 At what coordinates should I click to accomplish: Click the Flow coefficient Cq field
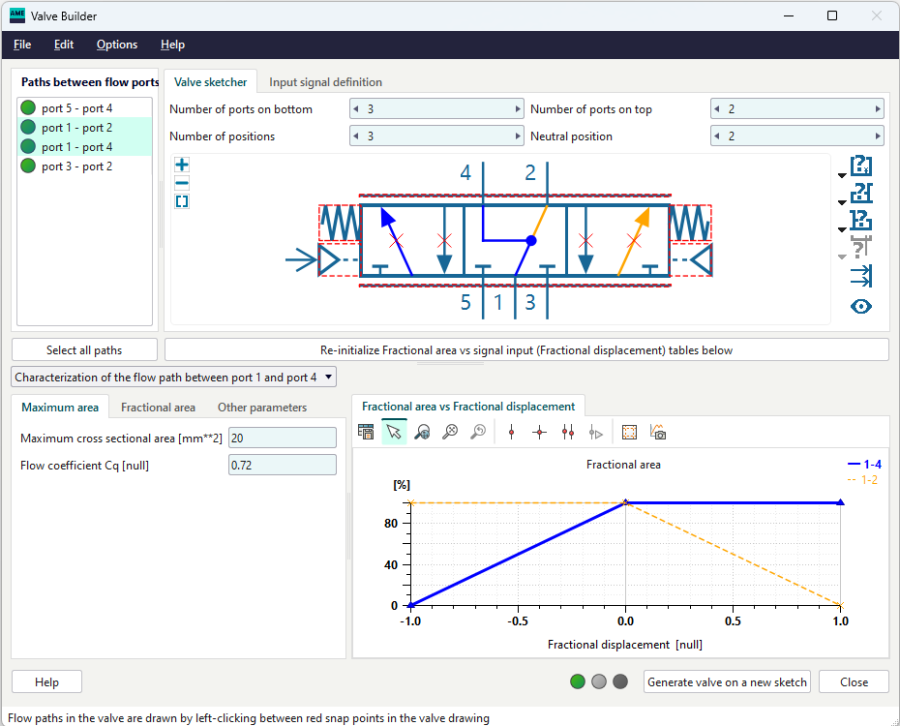[282, 465]
